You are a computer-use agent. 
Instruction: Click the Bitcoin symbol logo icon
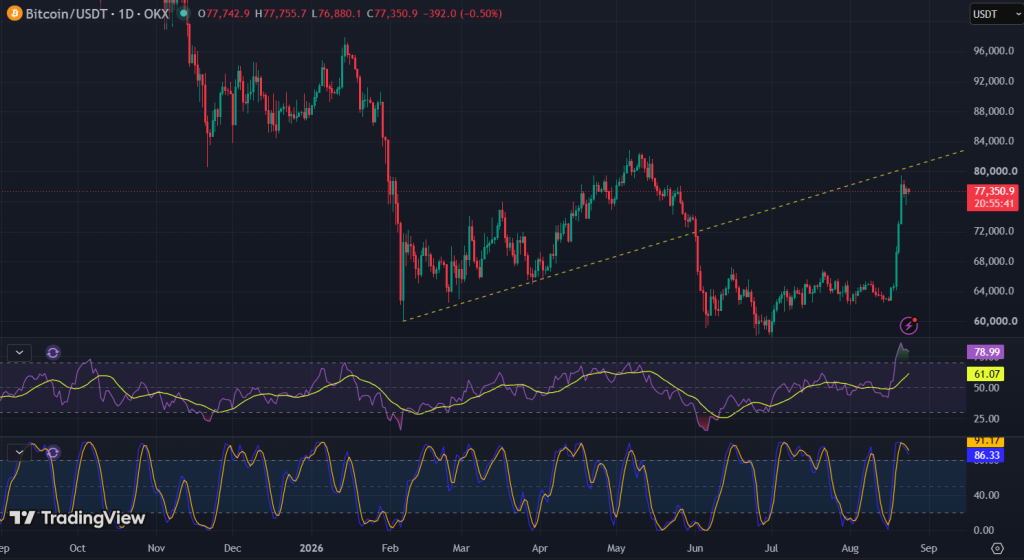pyautogui.click(x=14, y=13)
